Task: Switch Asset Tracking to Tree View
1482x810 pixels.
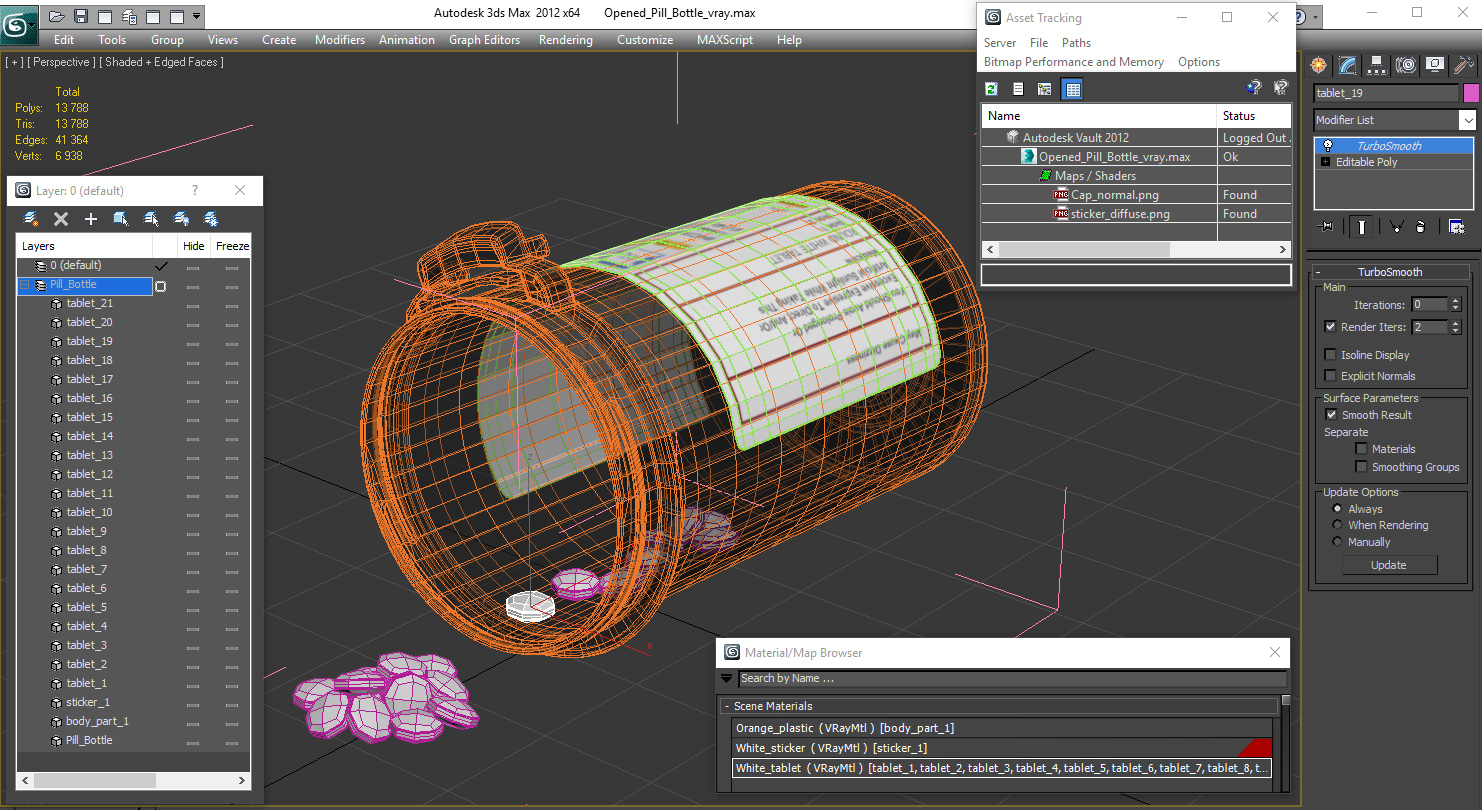Action: [x=1045, y=89]
